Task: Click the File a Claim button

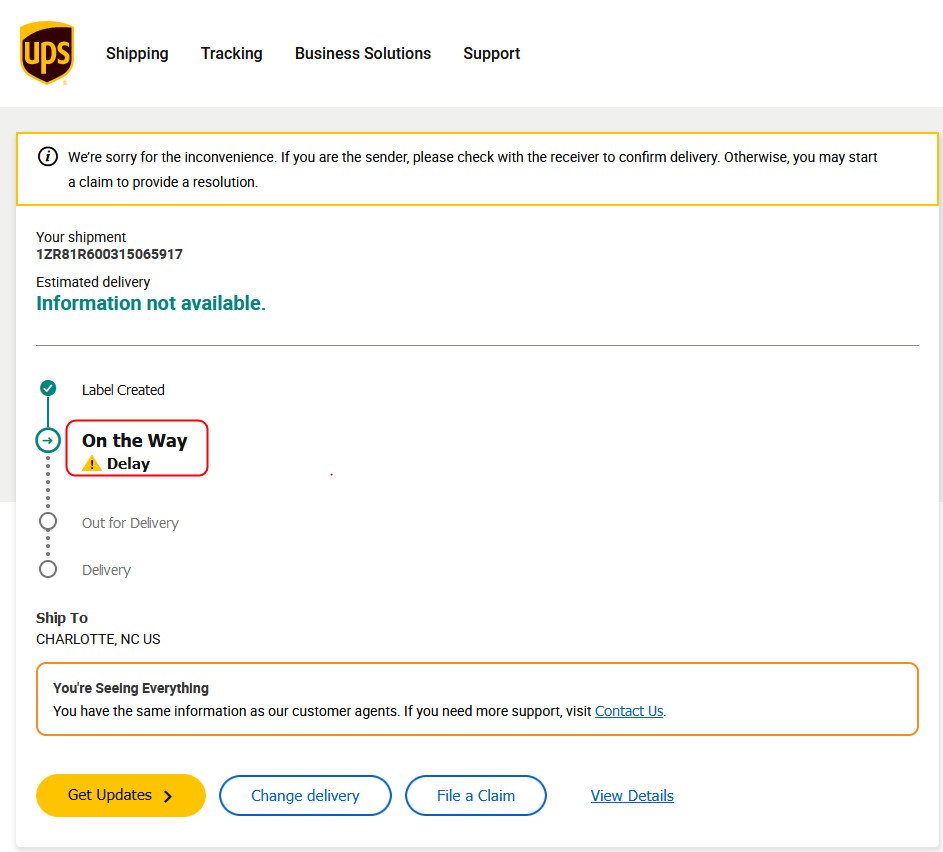Action: [x=476, y=795]
